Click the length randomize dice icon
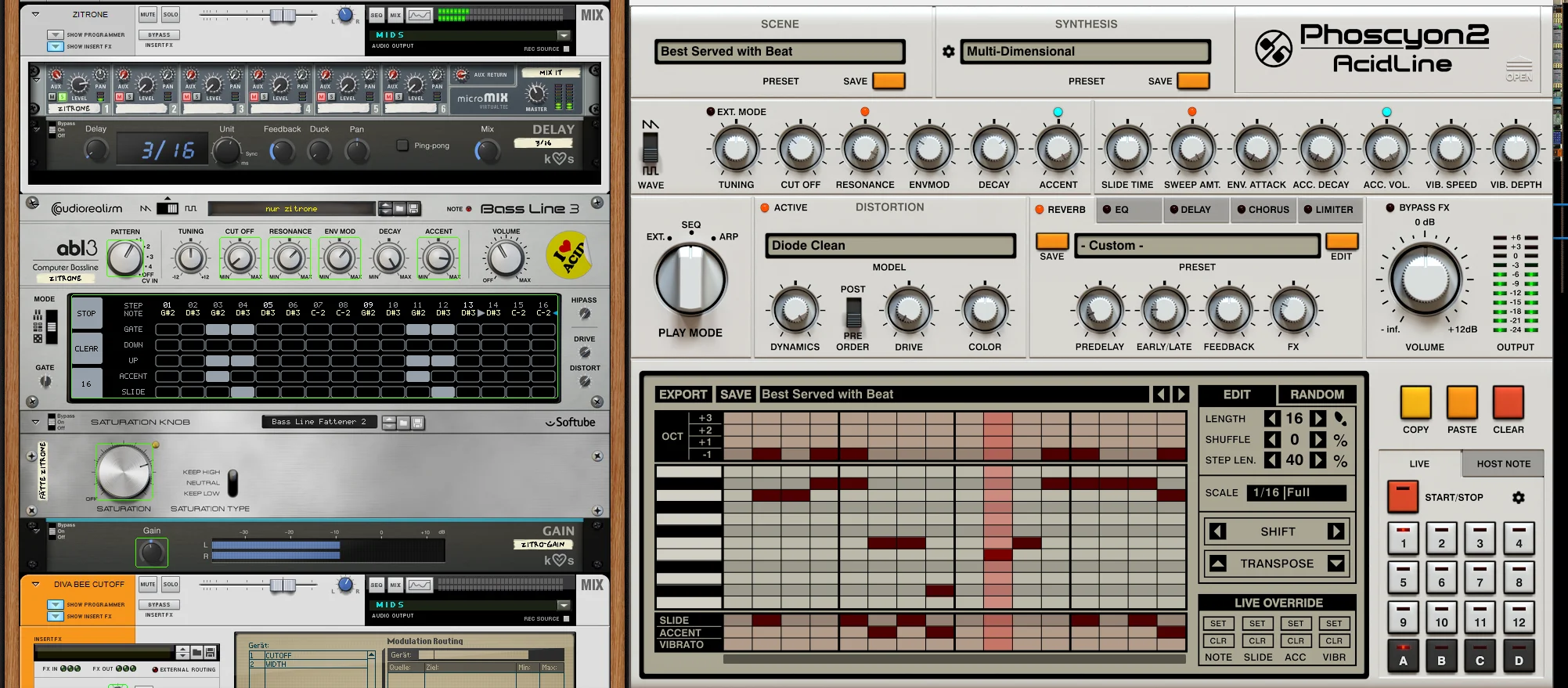The height and width of the screenshot is (688, 1568). (1340, 419)
